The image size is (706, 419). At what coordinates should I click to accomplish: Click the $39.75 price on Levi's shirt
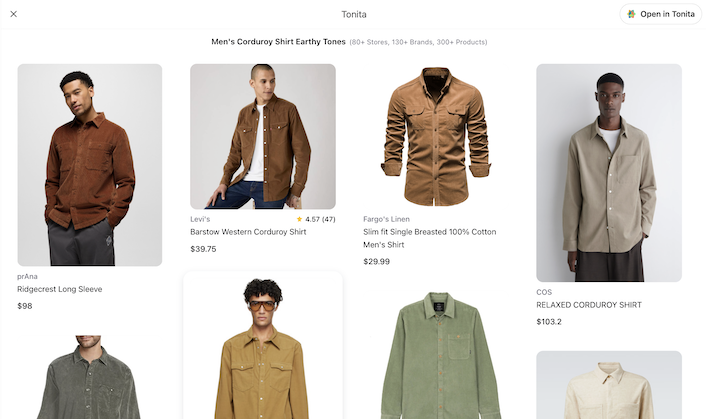coord(203,249)
